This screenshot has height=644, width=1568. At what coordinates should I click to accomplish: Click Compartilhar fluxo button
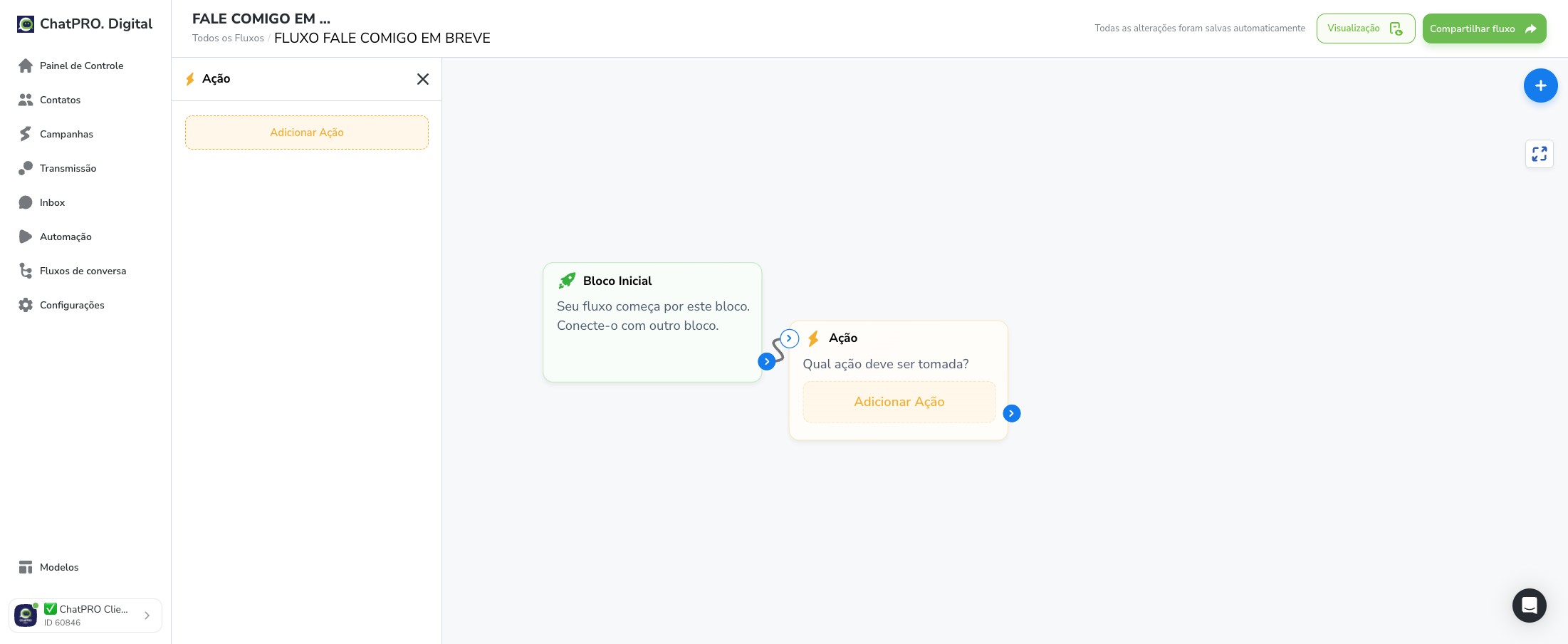coord(1485,28)
